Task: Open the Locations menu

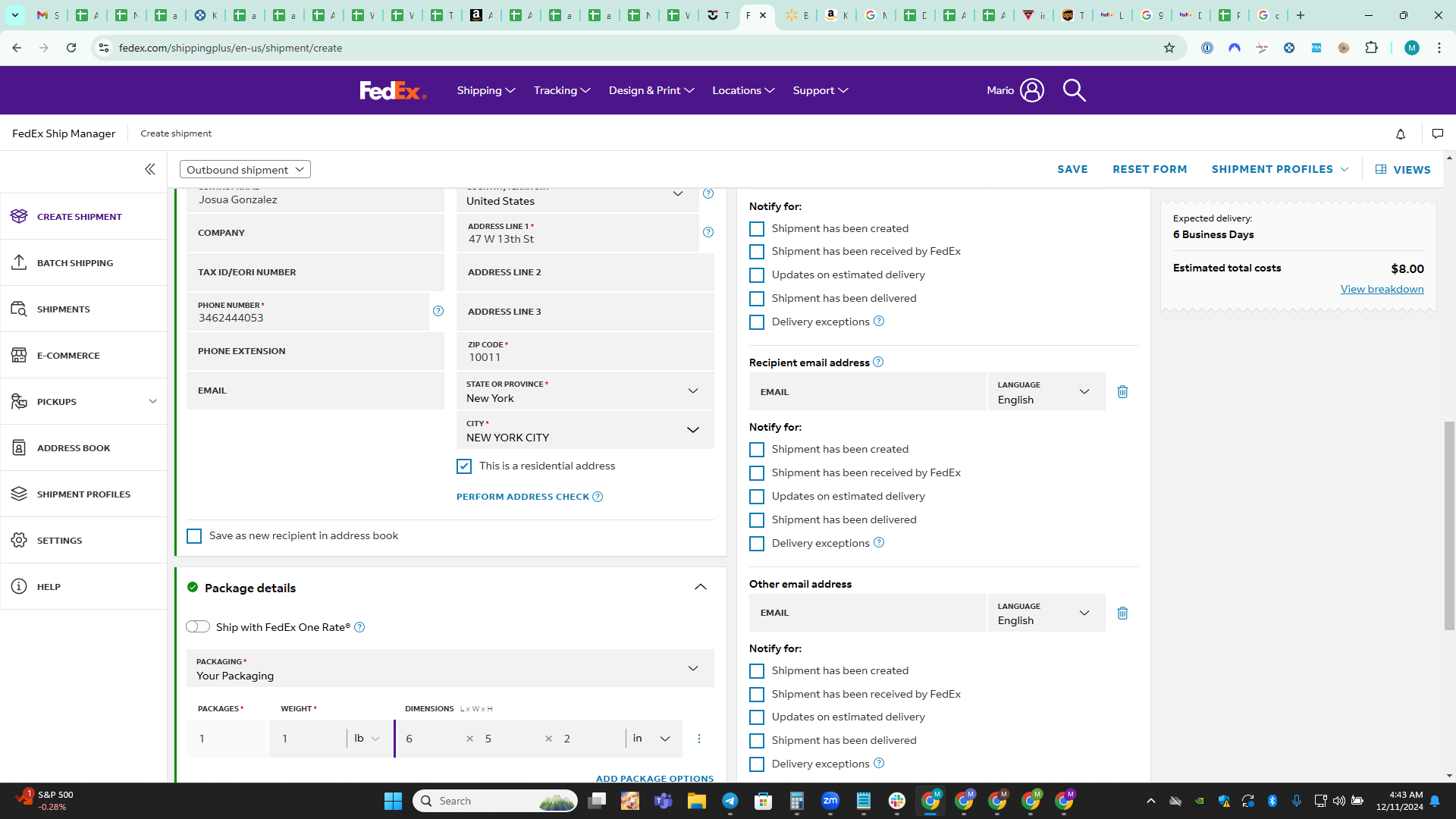Action: tap(743, 90)
